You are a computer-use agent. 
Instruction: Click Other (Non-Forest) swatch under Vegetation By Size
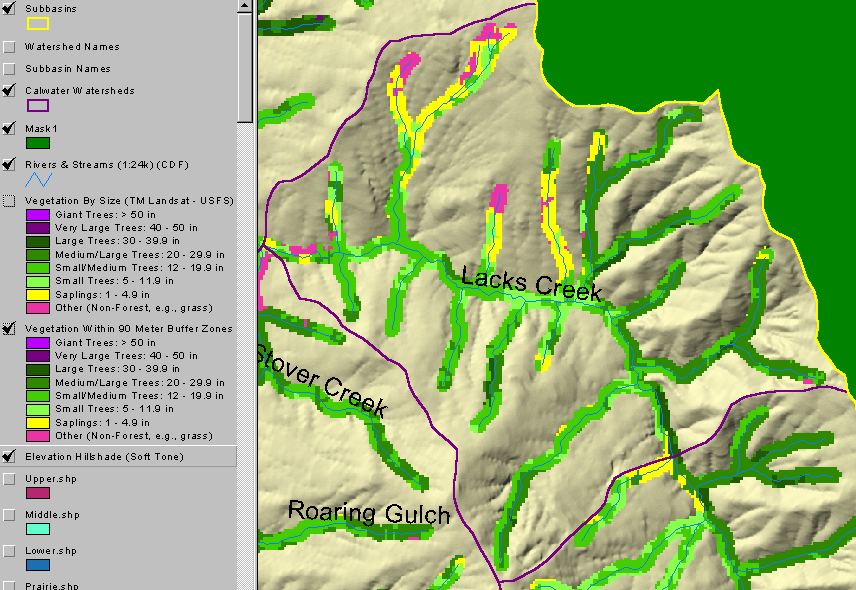pyautogui.click(x=38, y=308)
